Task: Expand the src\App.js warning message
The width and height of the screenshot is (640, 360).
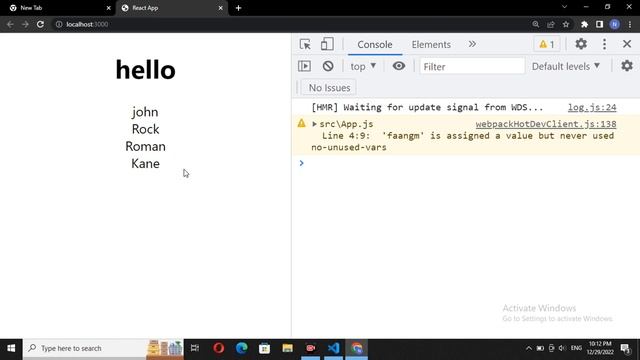Action: click(x=314, y=124)
